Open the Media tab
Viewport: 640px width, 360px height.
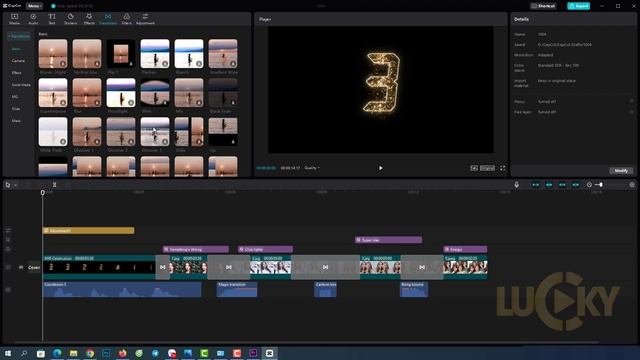(14, 19)
